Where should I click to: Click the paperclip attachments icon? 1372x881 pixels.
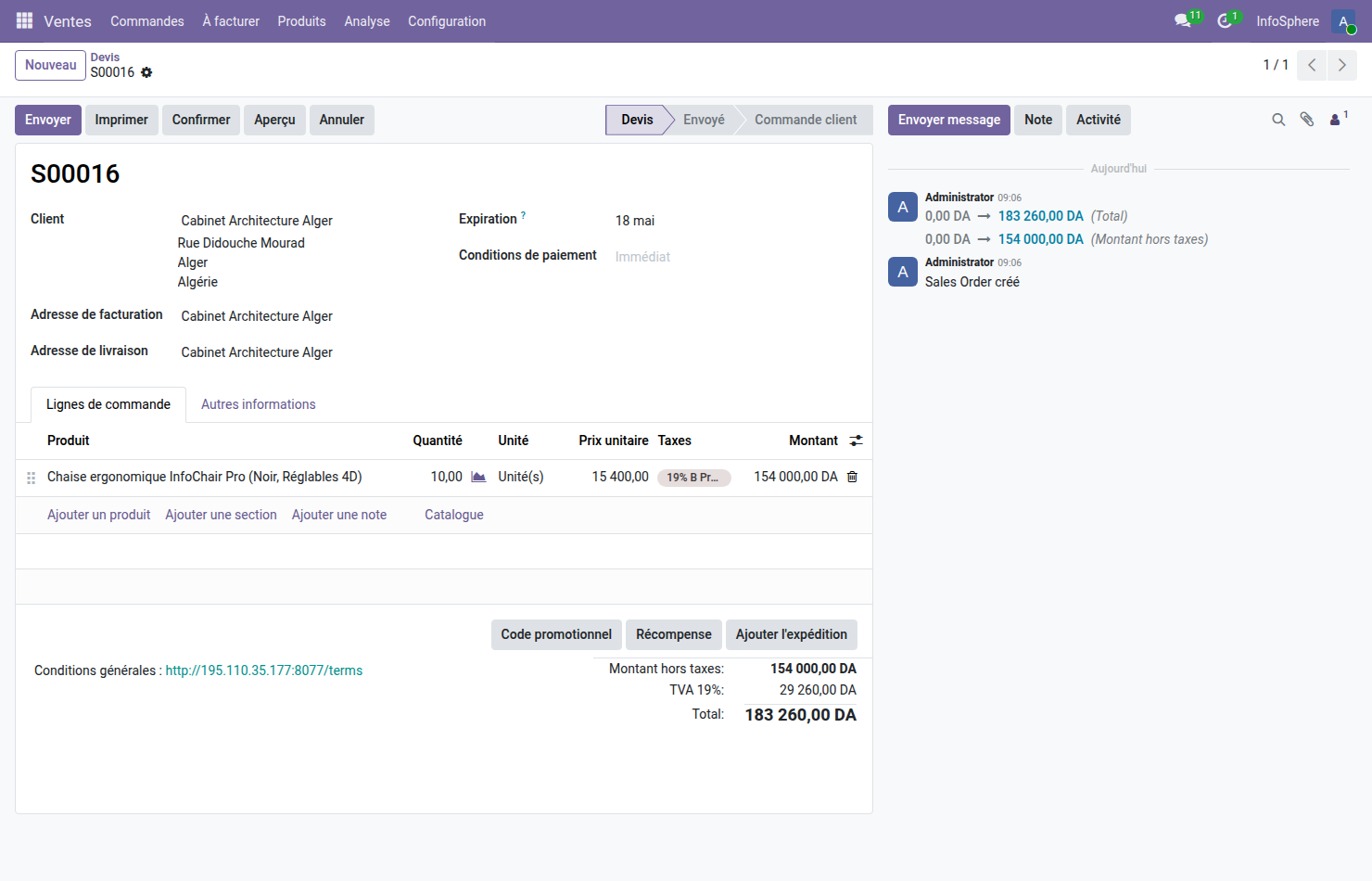tap(1307, 120)
